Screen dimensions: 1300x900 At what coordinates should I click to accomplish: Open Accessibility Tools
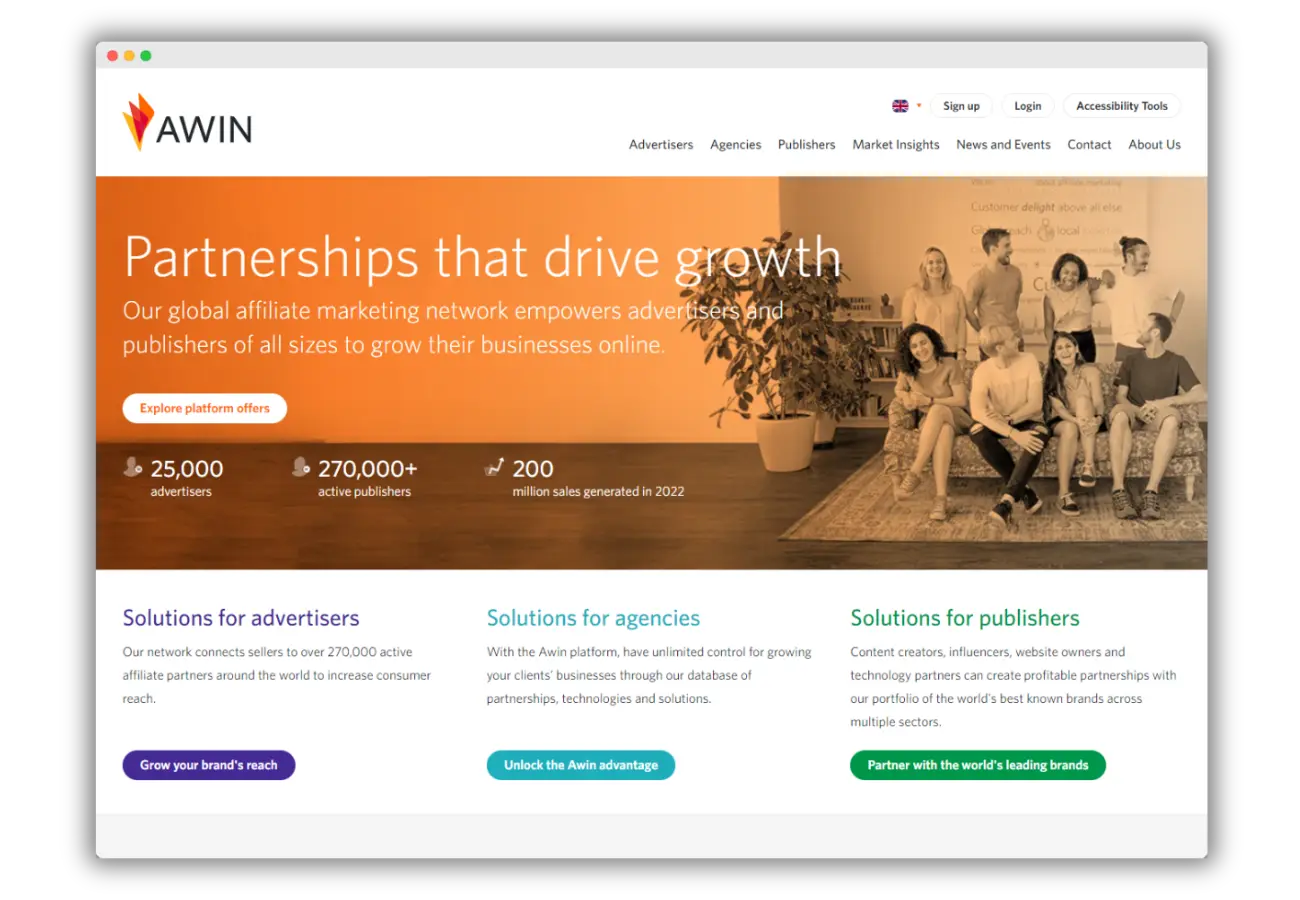click(x=1122, y=106)
